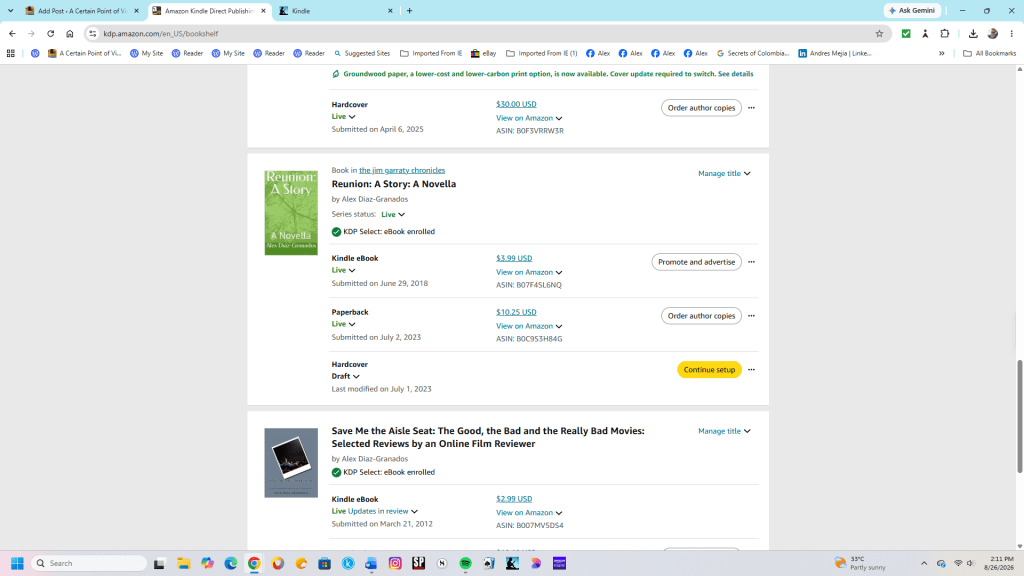Click the green checkmark extension icon

(x=906, y=33)
